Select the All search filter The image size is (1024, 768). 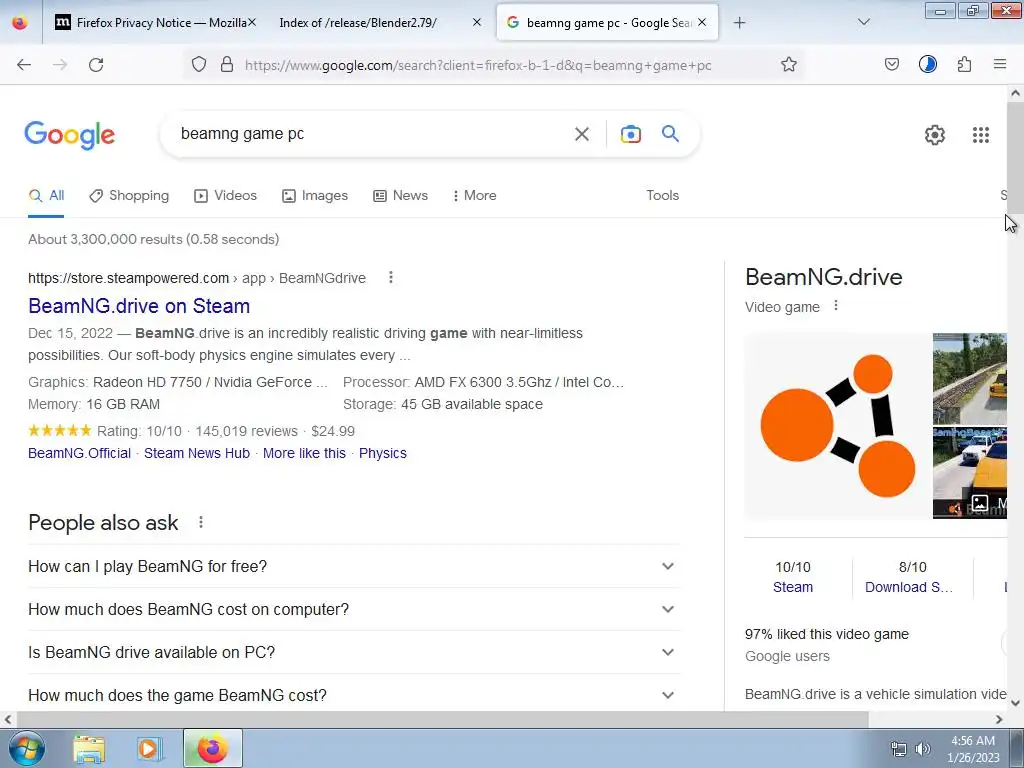tap(46, 195)
